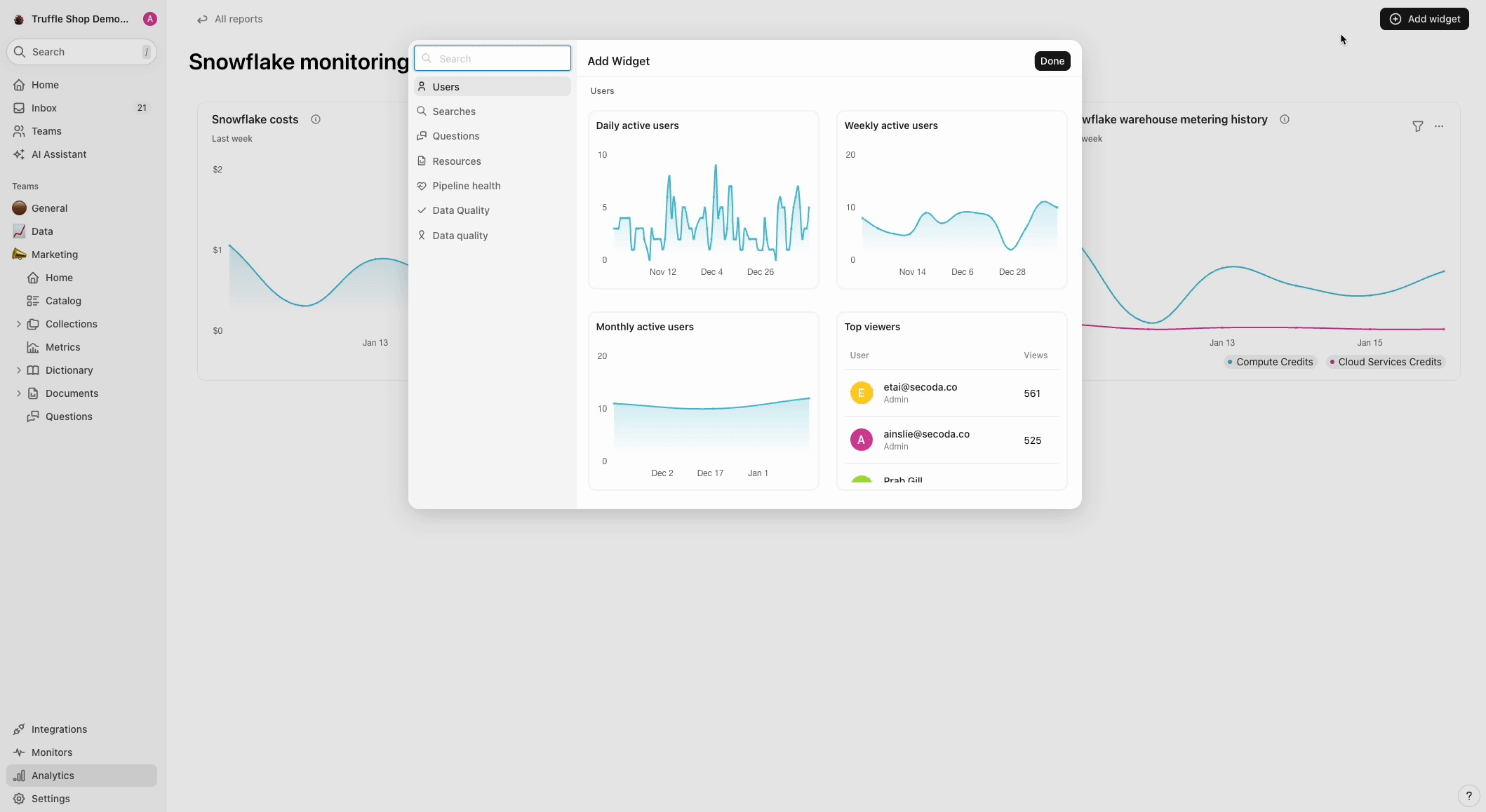This screenshot has height=812, width=1486.
Task: Add the Daily active users widget
Action: point(703,200)
